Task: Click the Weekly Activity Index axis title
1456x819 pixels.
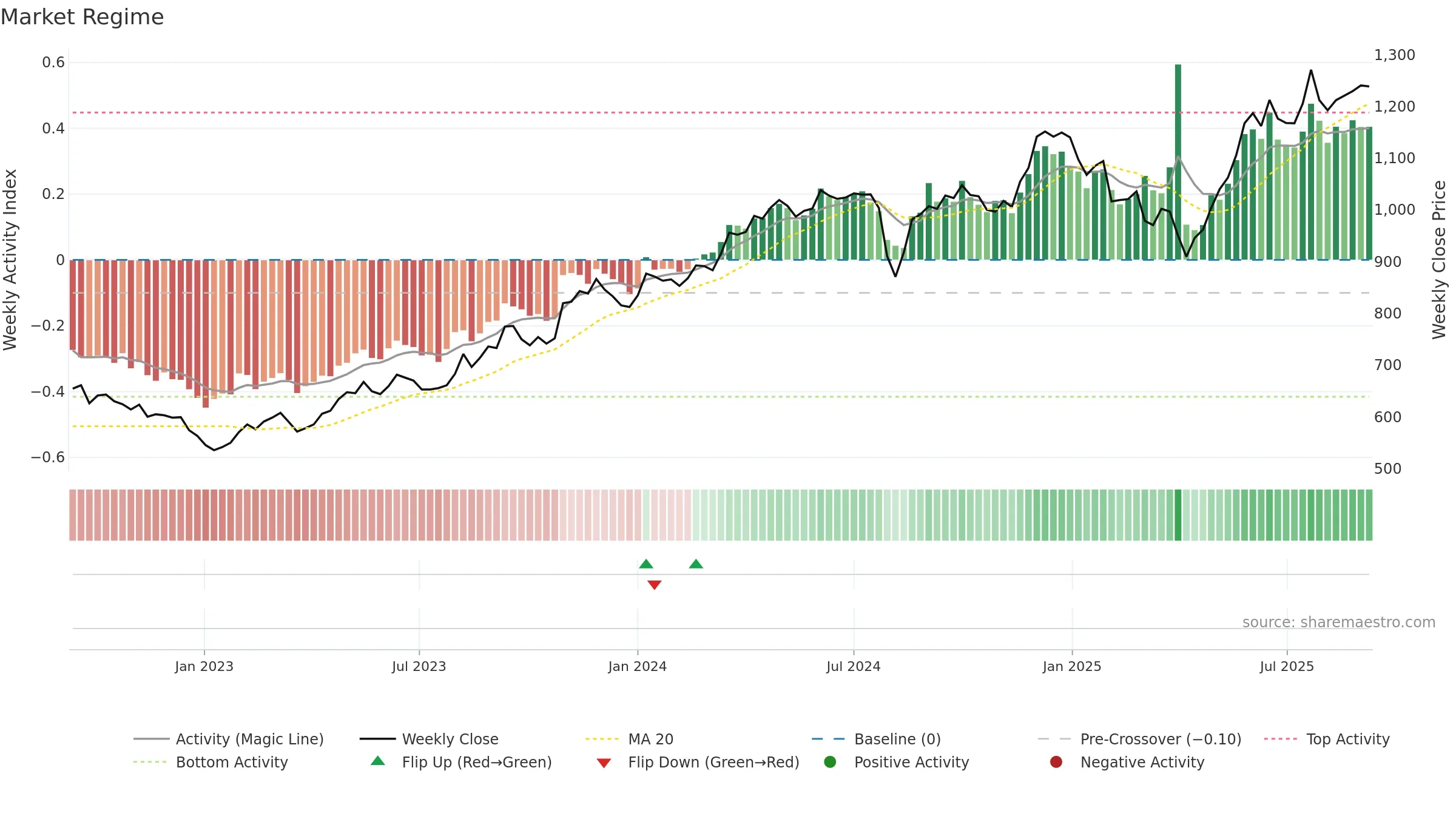Action: pos(10,260)
